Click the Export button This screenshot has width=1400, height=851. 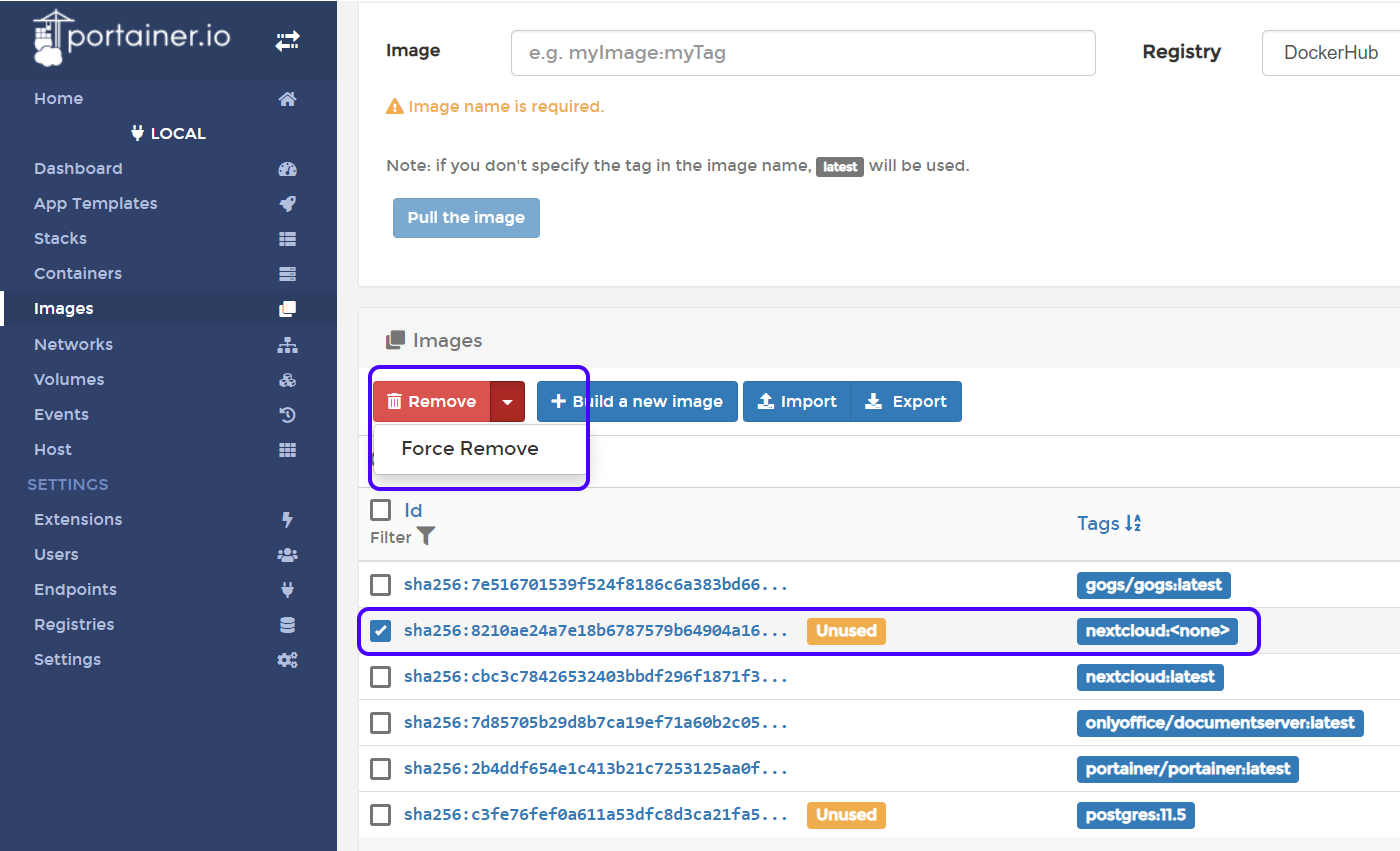coord(906,401)
